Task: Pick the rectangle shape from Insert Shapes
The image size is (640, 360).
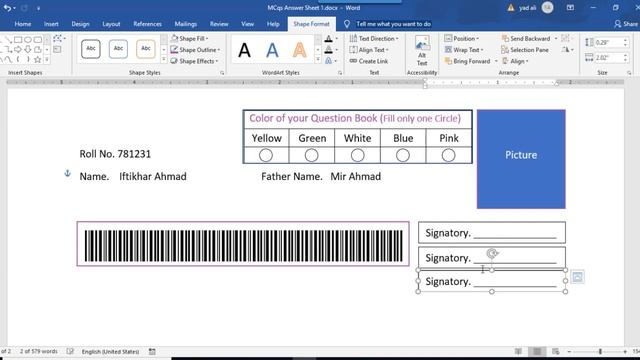Action: [18, 40]
